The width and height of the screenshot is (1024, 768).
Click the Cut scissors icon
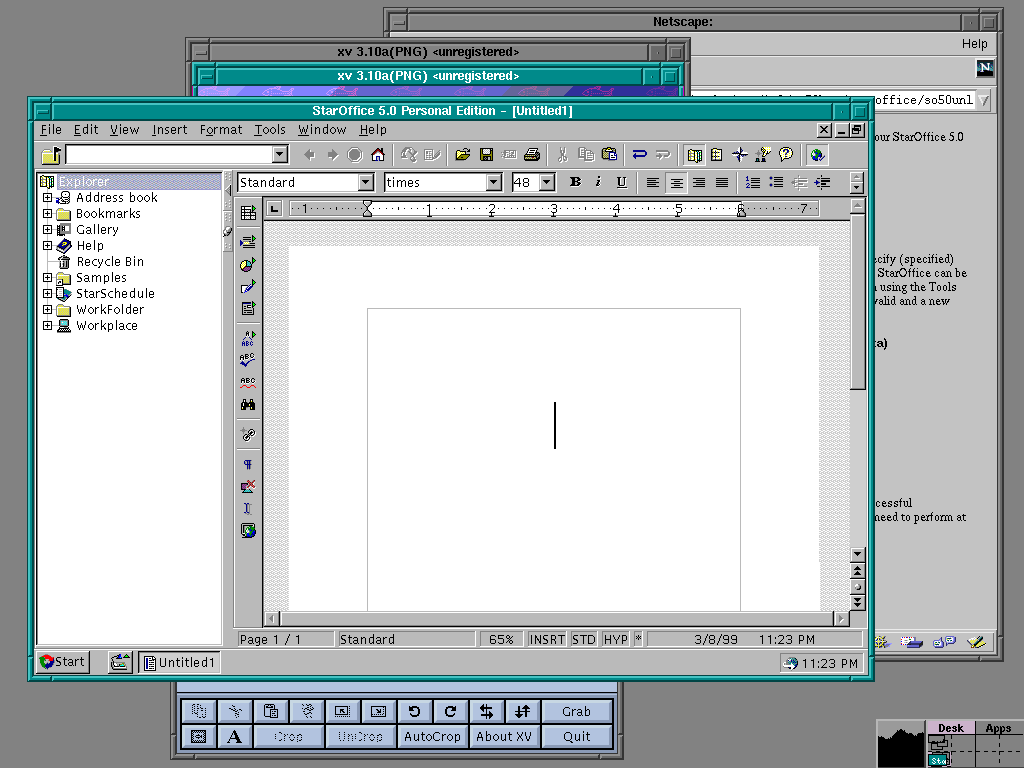pos(562,155)
